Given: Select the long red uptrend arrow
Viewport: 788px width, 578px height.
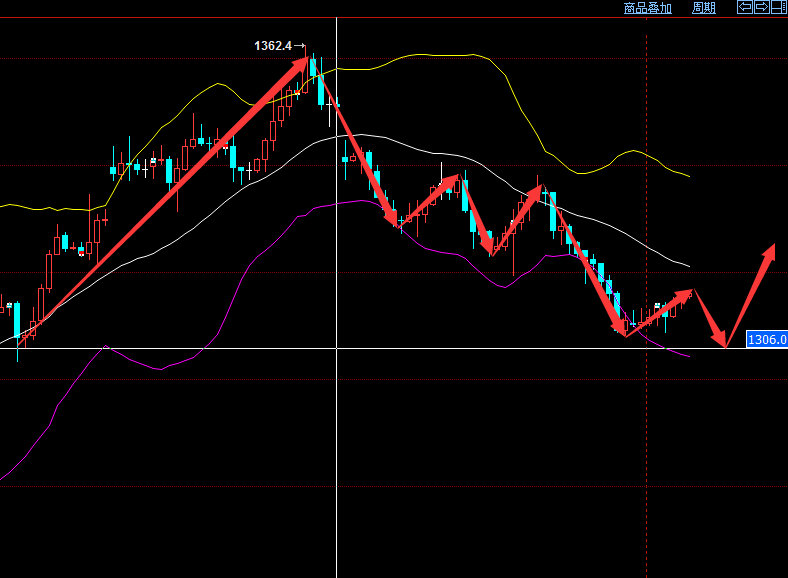Looking at the screenshot, I should point(160,200).
